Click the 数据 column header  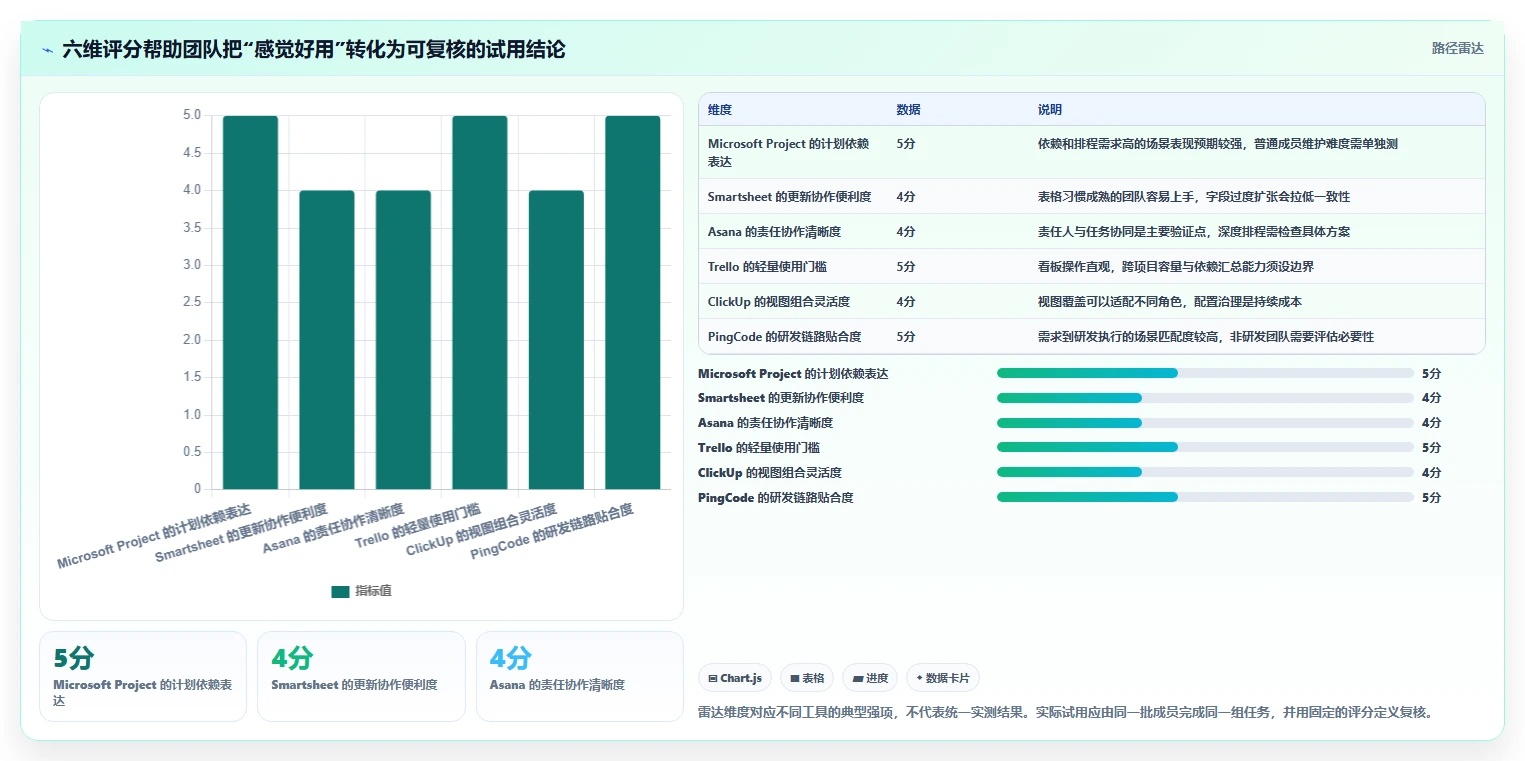coord(908,110)
